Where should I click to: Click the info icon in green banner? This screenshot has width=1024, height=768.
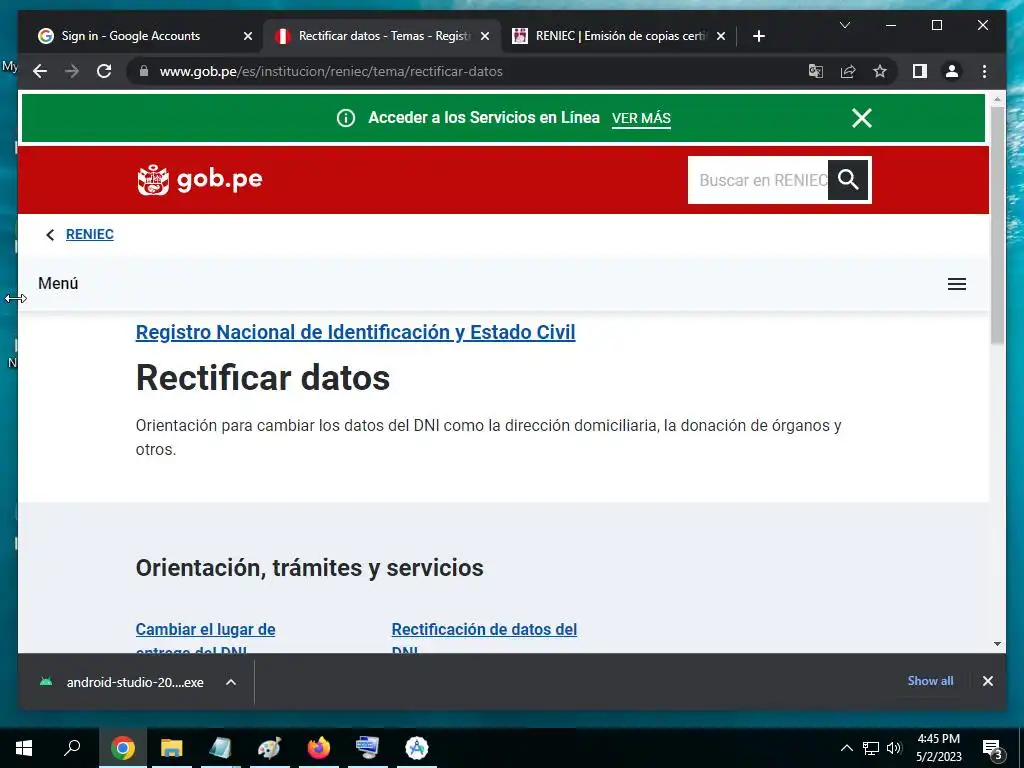coord(345,118)
